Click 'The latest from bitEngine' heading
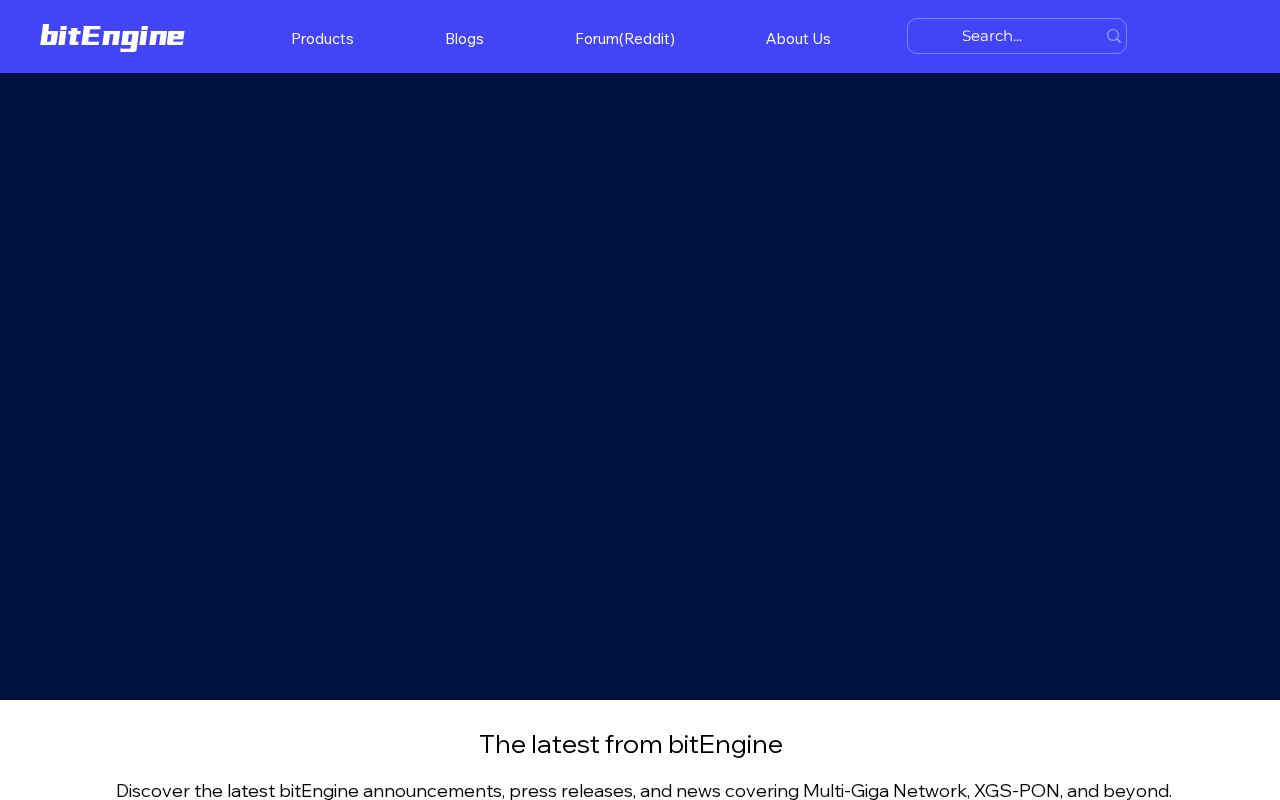Viewport: 1280px width, 800px height. 631,744
